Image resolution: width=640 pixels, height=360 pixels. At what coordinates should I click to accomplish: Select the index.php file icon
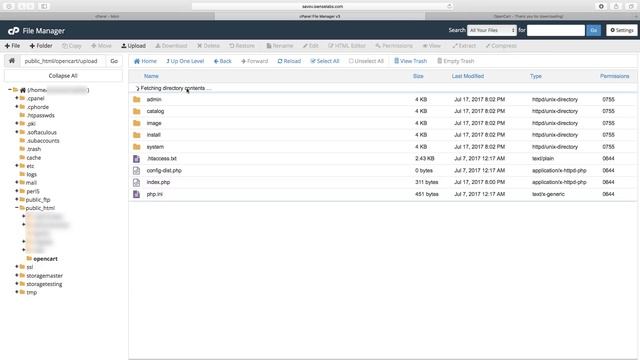[137, 182]
